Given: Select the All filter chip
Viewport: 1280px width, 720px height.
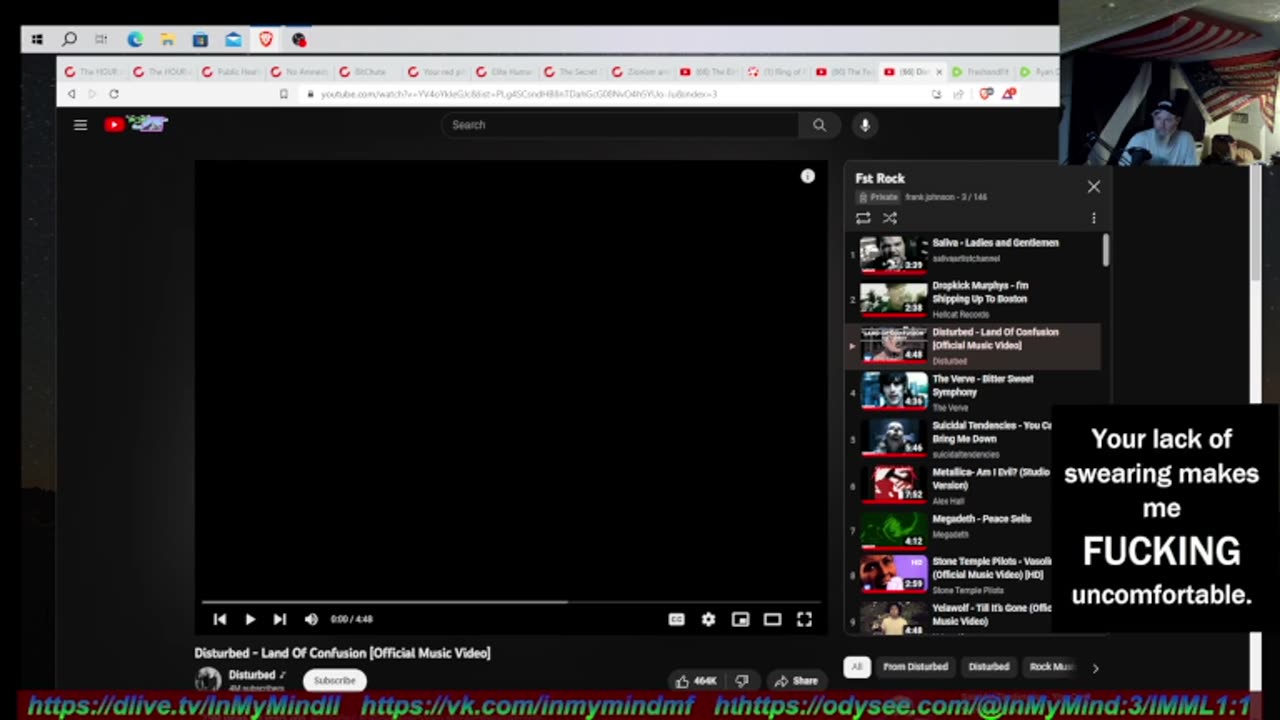Looking at the screenshot, I should (x=857, y=667).
